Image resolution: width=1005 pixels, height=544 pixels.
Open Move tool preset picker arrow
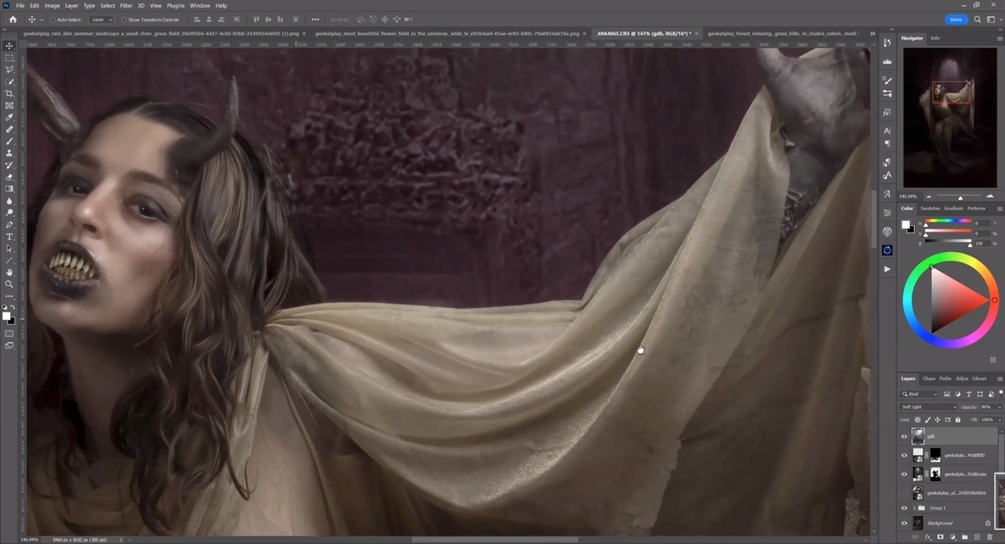[41, 20]
